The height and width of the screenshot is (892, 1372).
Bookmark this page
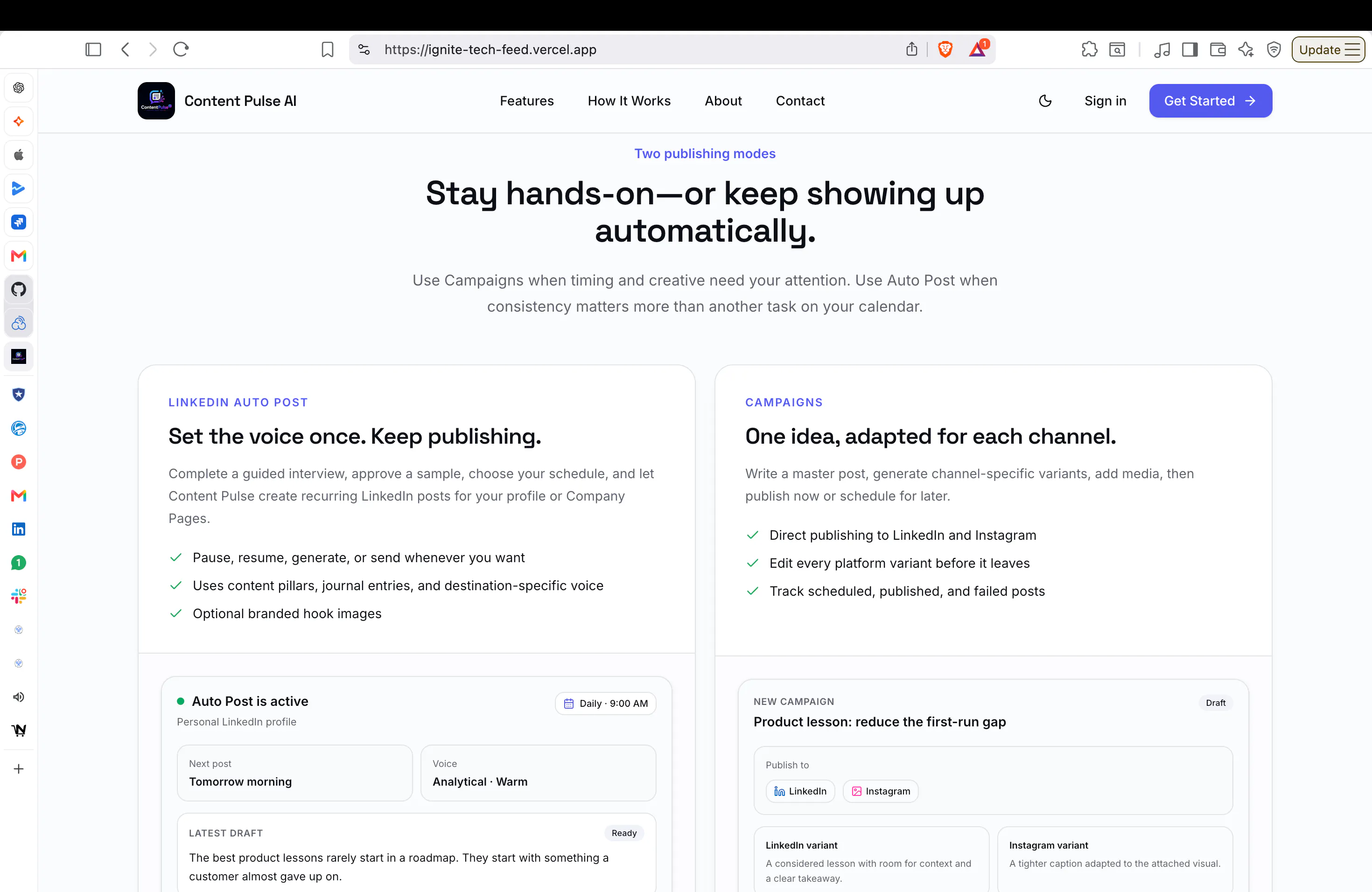pos(328,49)
